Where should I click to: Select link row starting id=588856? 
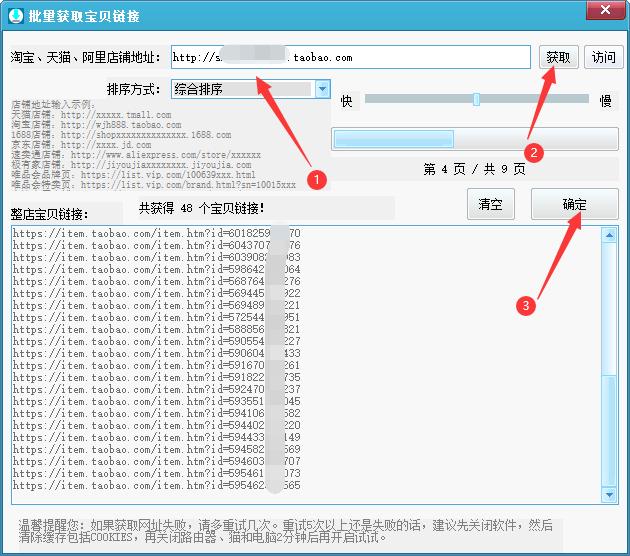(156, 329)
